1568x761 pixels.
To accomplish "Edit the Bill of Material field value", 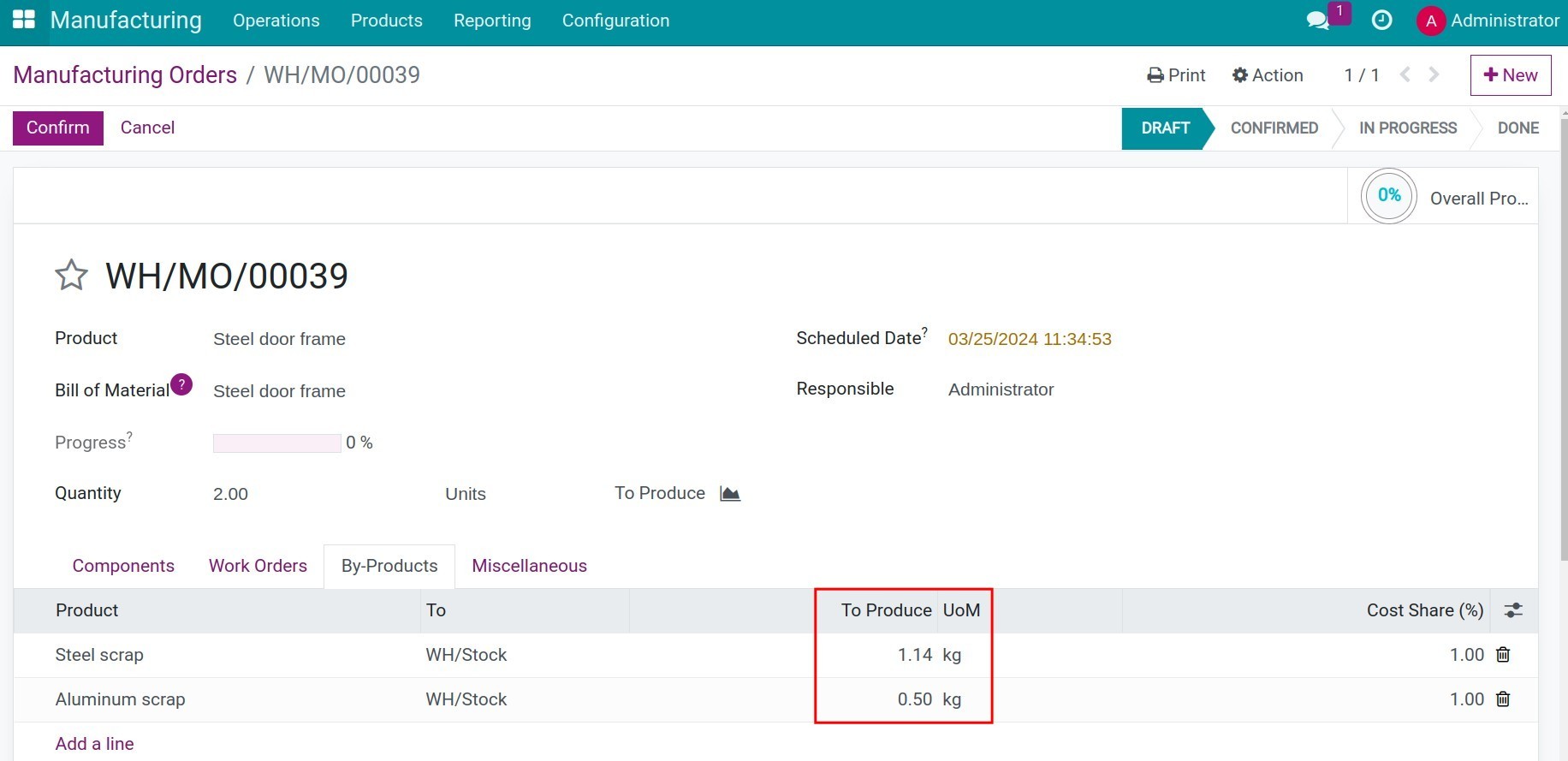I will point(279,391).
